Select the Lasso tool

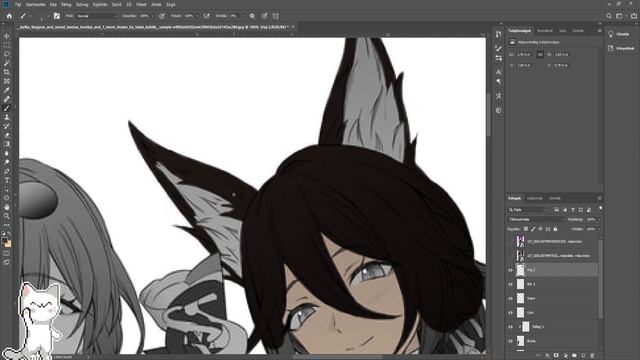(7, 54)
